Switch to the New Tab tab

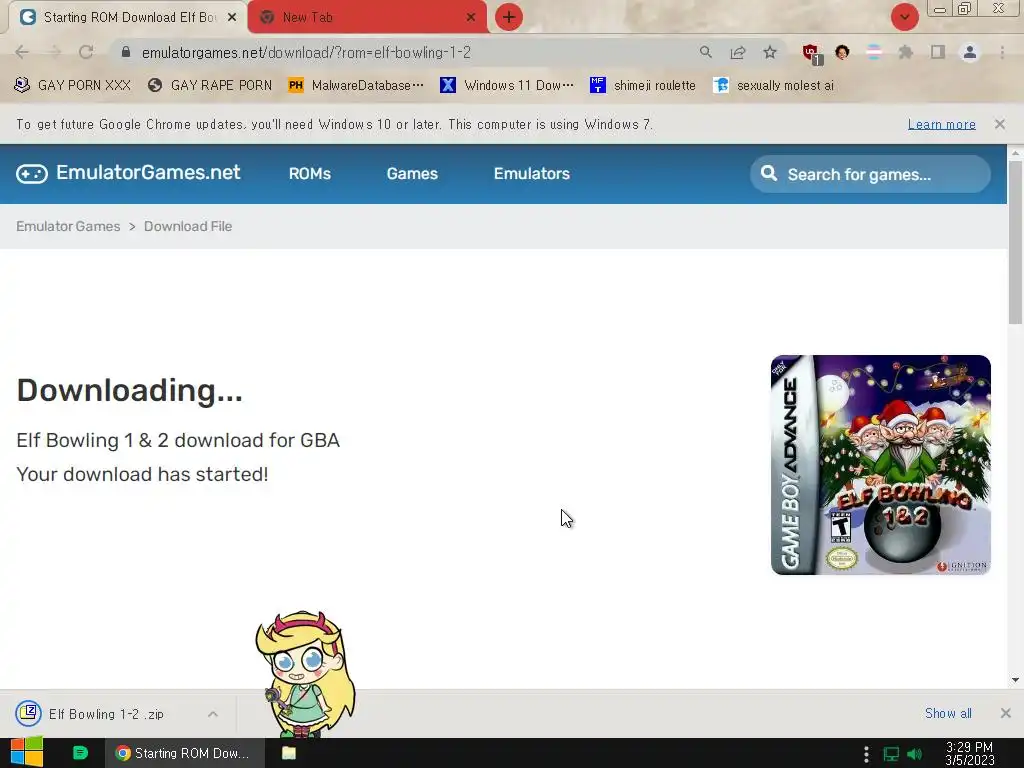coord(368,17)
